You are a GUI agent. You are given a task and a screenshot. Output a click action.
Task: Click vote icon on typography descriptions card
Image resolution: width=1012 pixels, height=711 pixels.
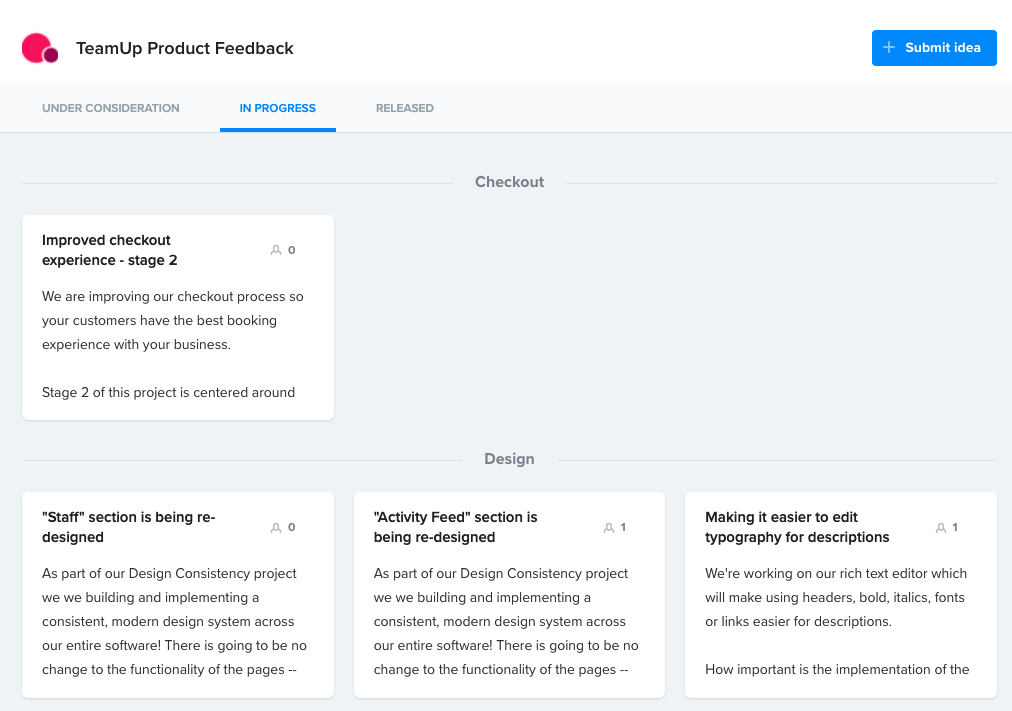pos(940,527)
